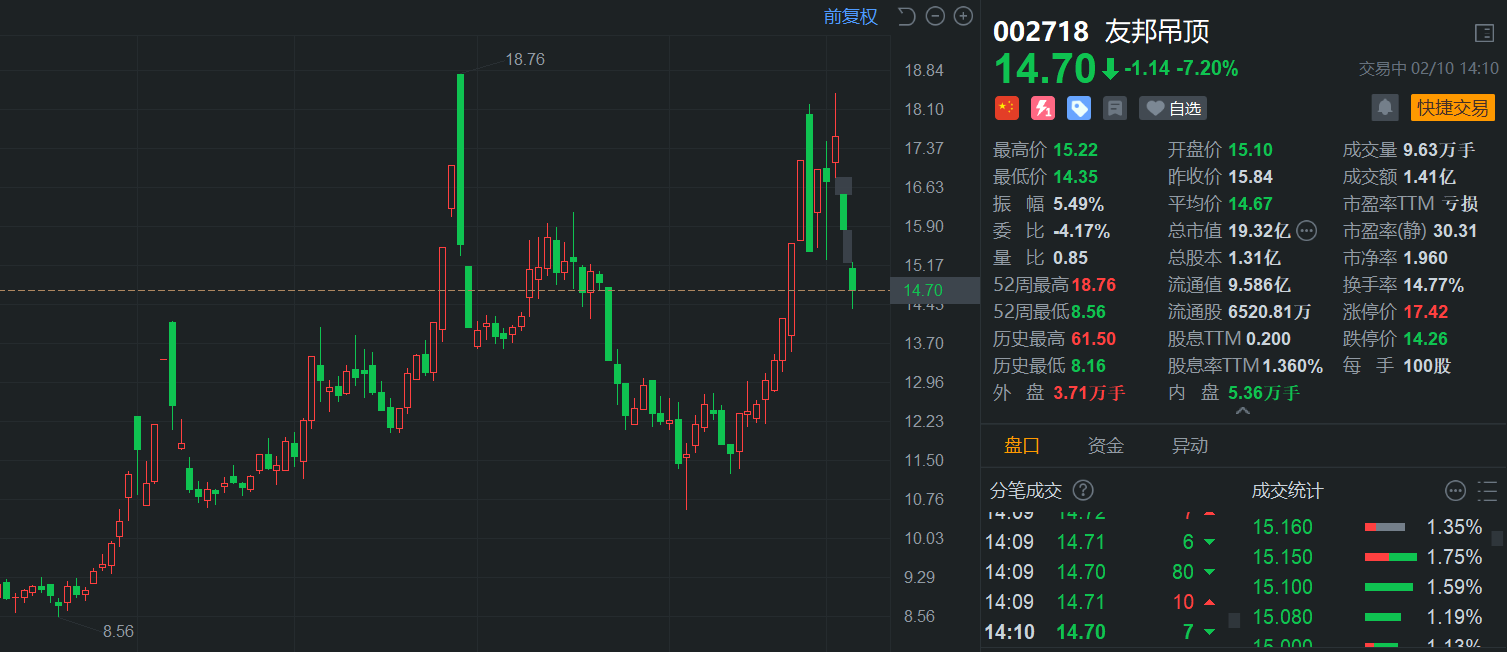The height and width of the screenshot is (652, 1507).
Task: Toggle the side panel layout icon
Action: coord(1485,33)
